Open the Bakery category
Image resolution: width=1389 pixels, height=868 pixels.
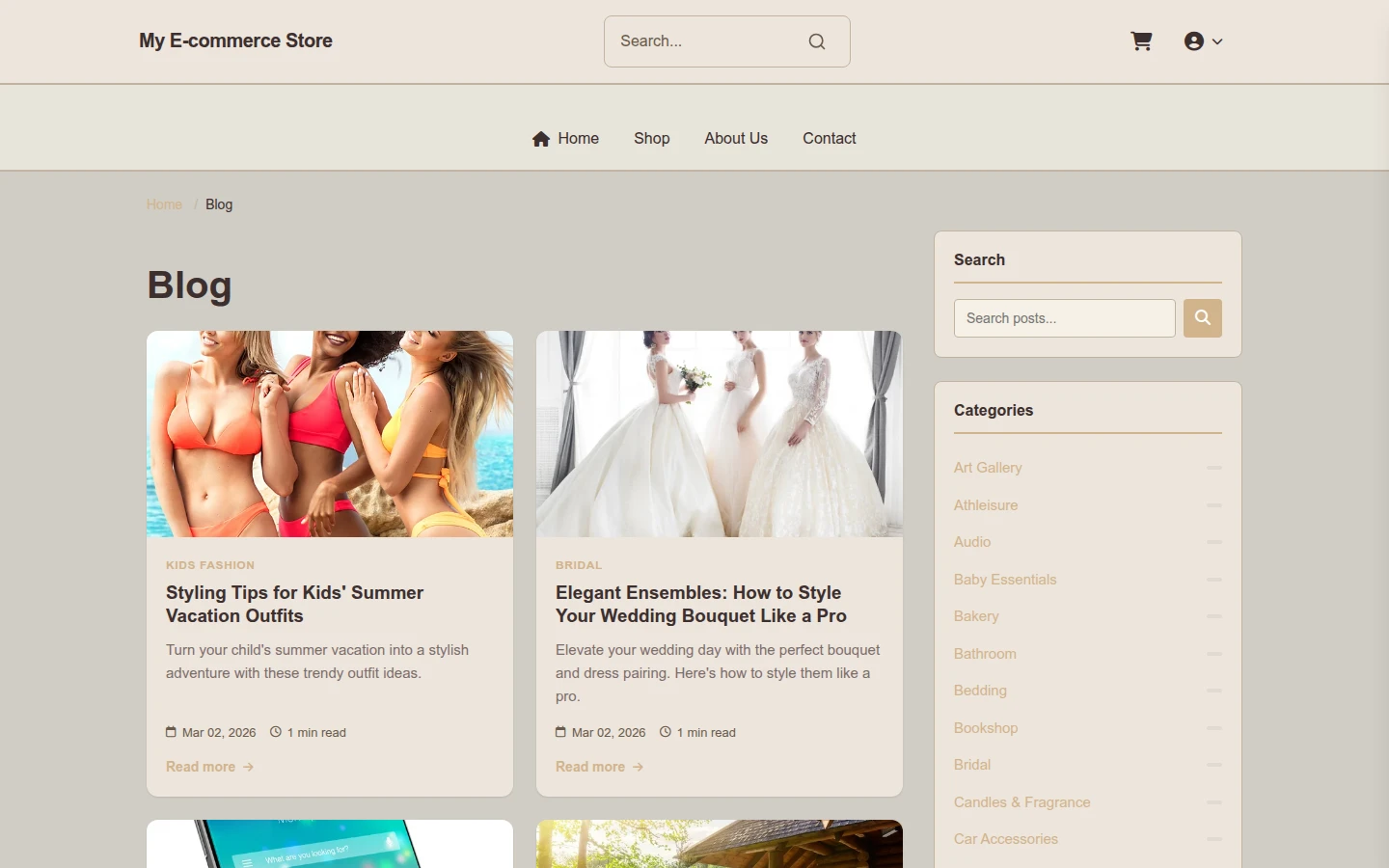point(976,616)
